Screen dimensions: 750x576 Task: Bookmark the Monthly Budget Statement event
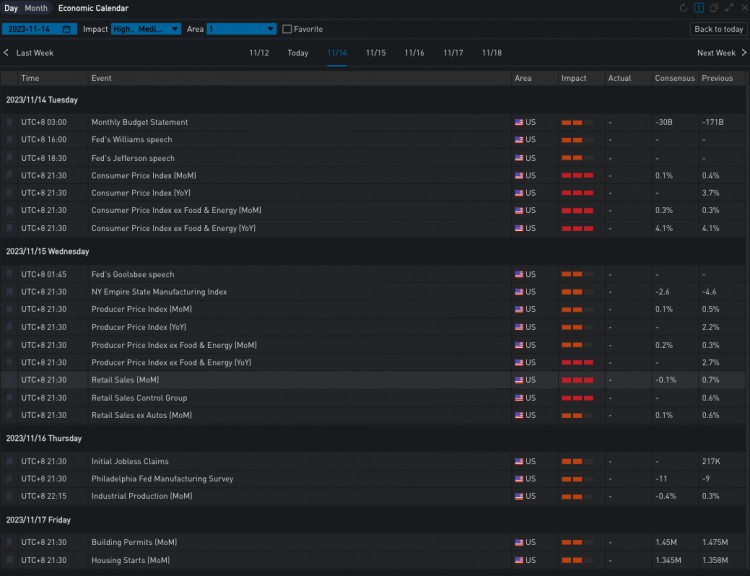[x=10, y=123]
